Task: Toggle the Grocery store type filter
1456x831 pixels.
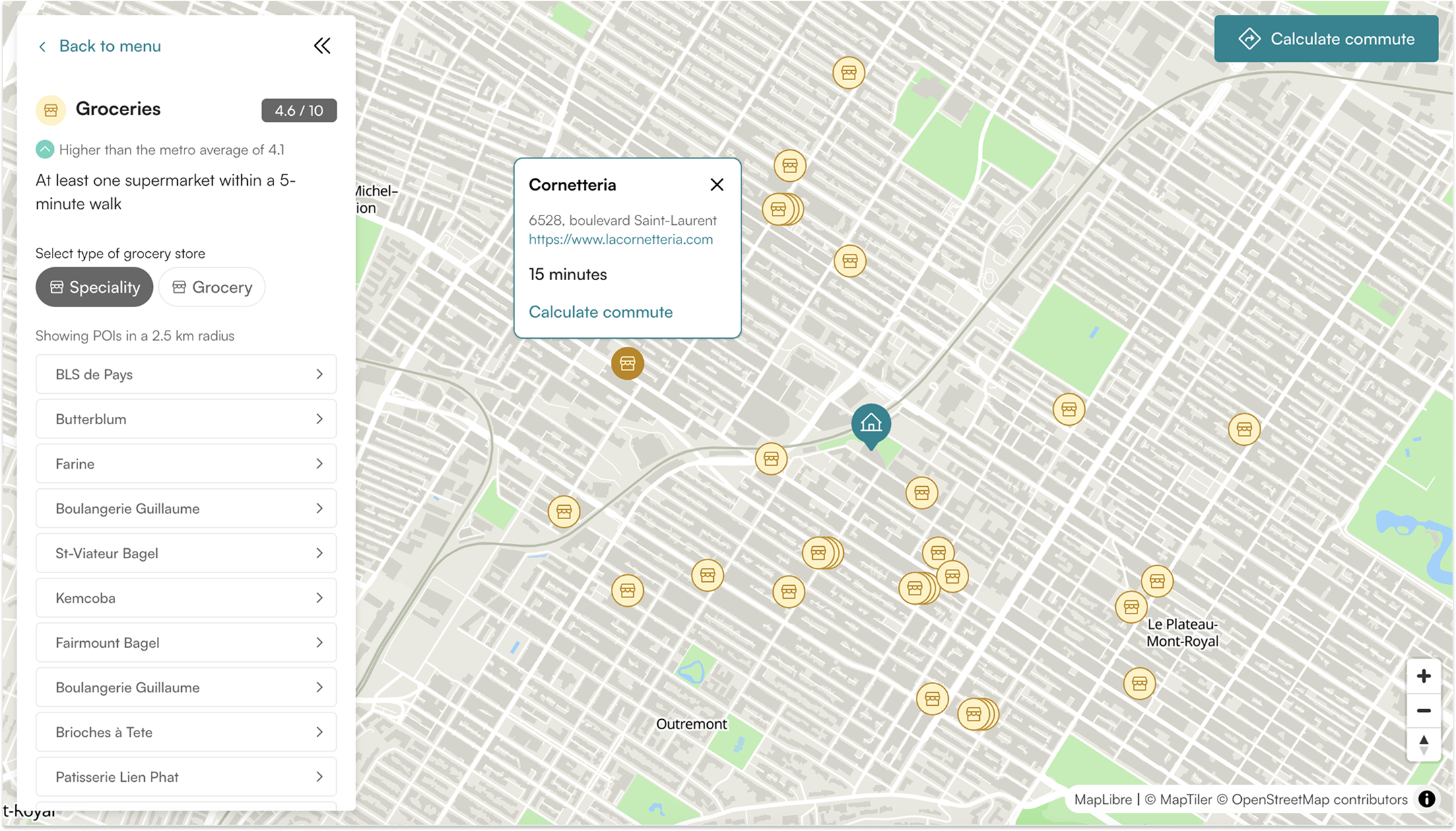Action: (212, 287)
